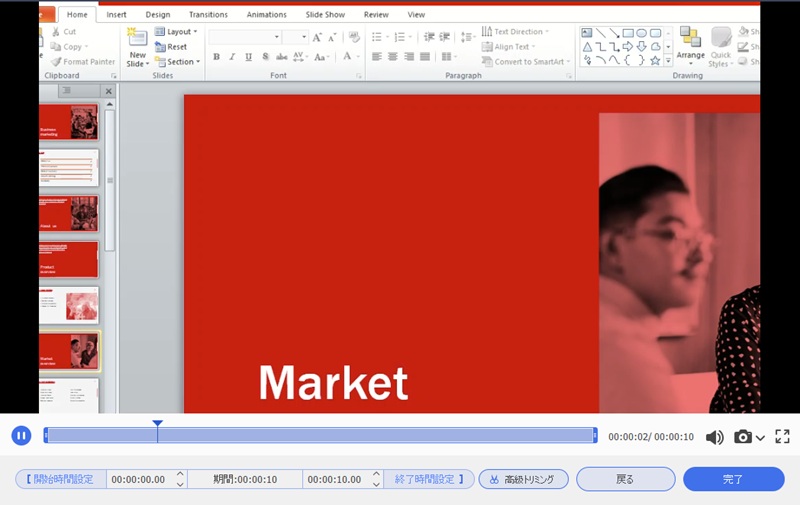
Task: Click the trim timeline bar to seek
Action: (x=320, y=435)
